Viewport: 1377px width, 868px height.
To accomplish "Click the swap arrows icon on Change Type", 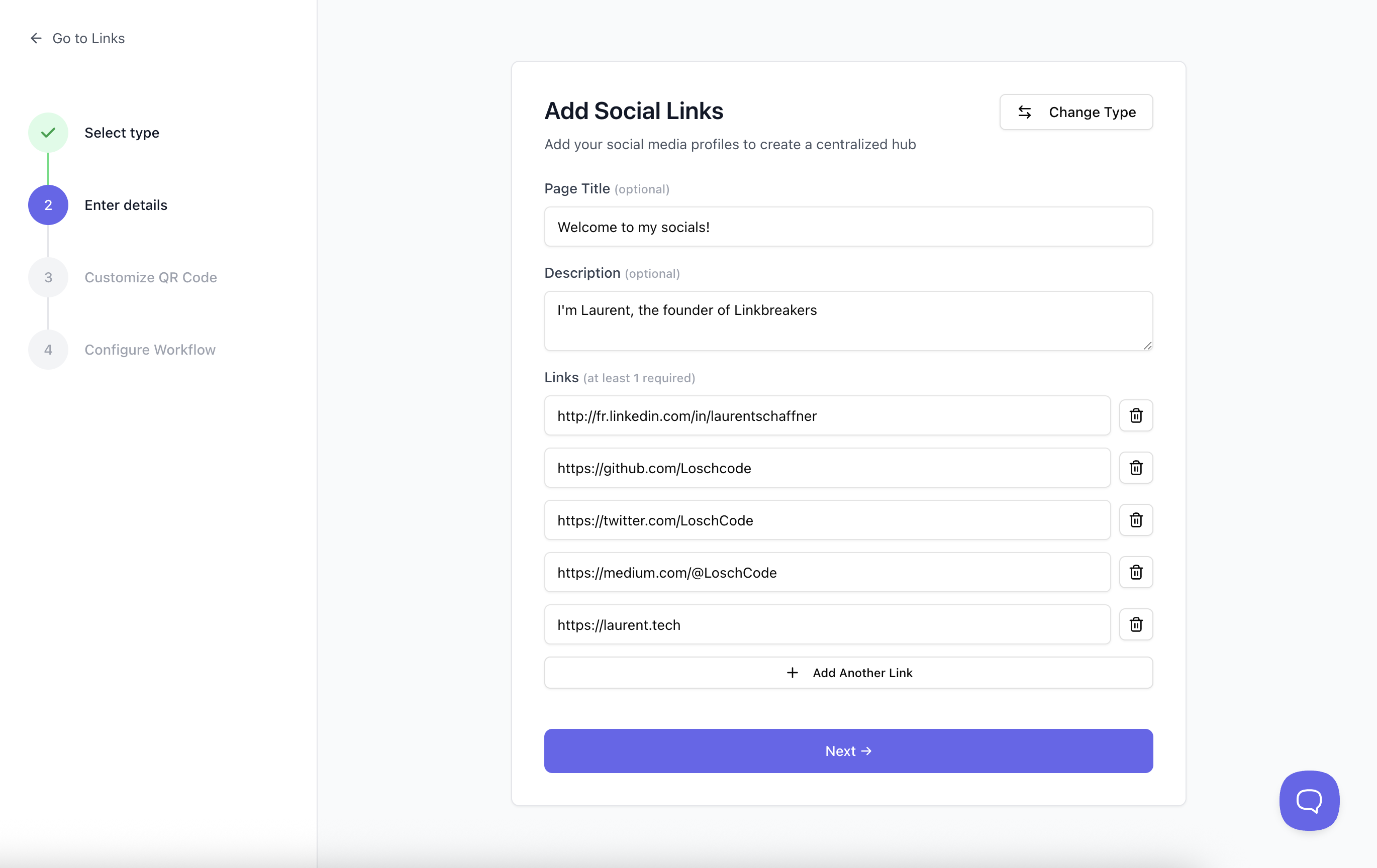I will click(x=1024, y=112).
